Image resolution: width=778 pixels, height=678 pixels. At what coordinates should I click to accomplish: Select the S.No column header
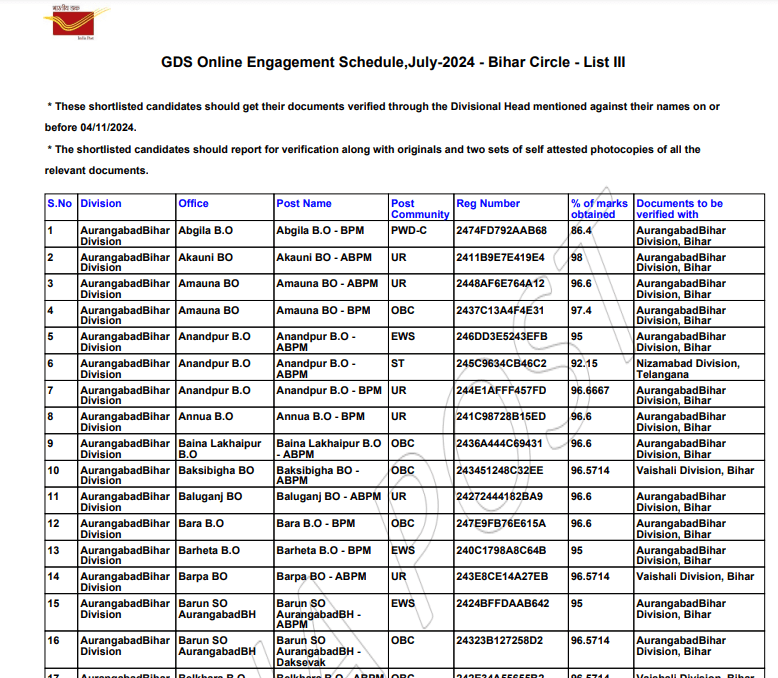pyautogui.click(x=60, y=203)
